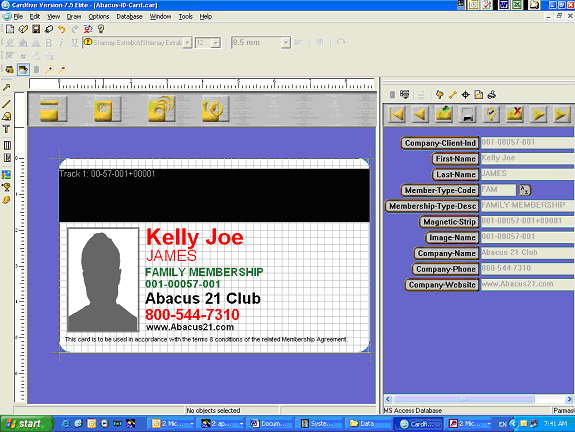Click the Company-Phone input field

click(x=527, y=268)
